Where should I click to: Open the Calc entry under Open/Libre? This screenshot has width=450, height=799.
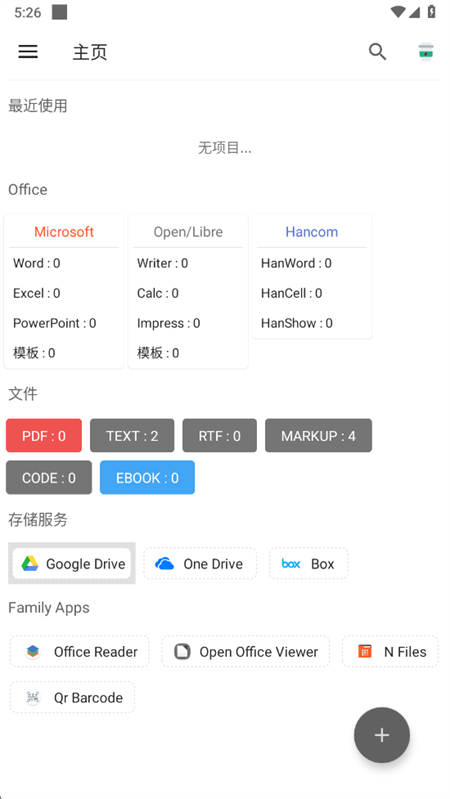coord(158,293)
